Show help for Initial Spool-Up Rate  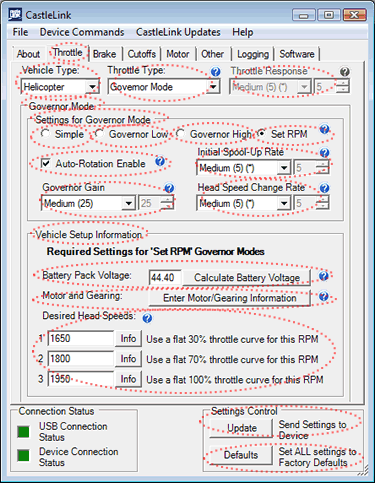(x=324, y=153)
